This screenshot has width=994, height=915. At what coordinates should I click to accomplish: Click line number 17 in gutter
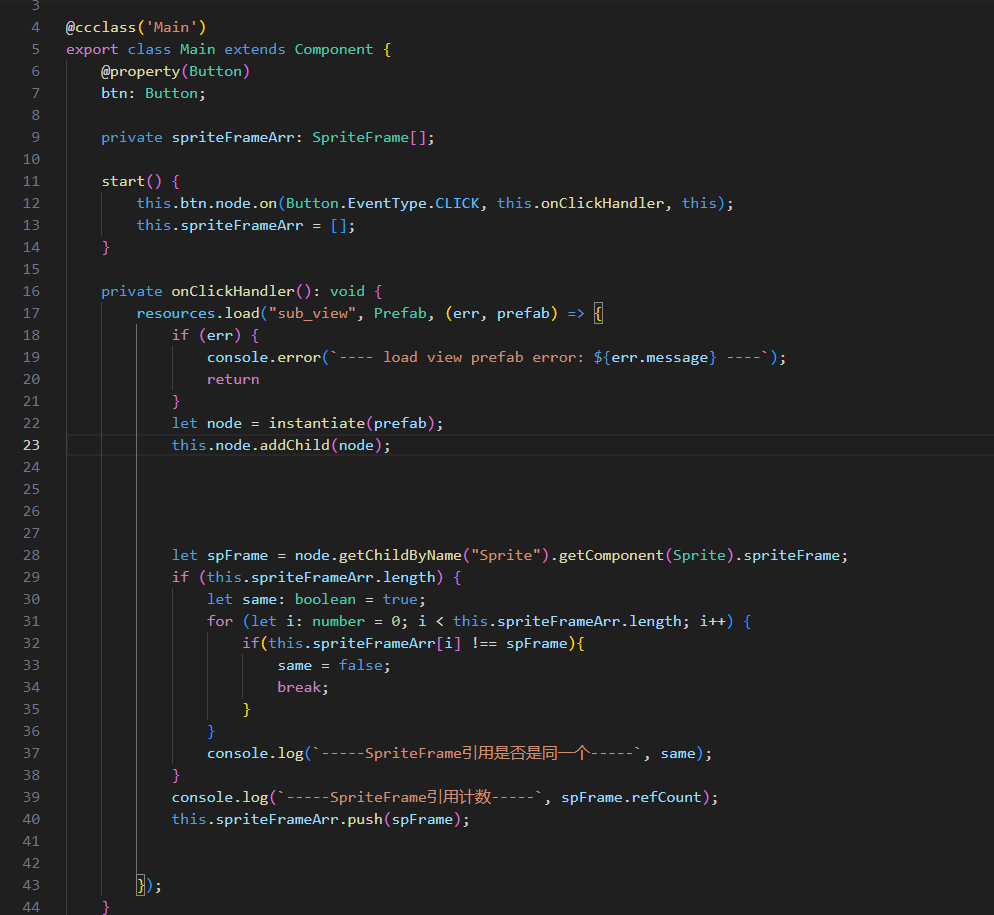click(x=31, y=313)
